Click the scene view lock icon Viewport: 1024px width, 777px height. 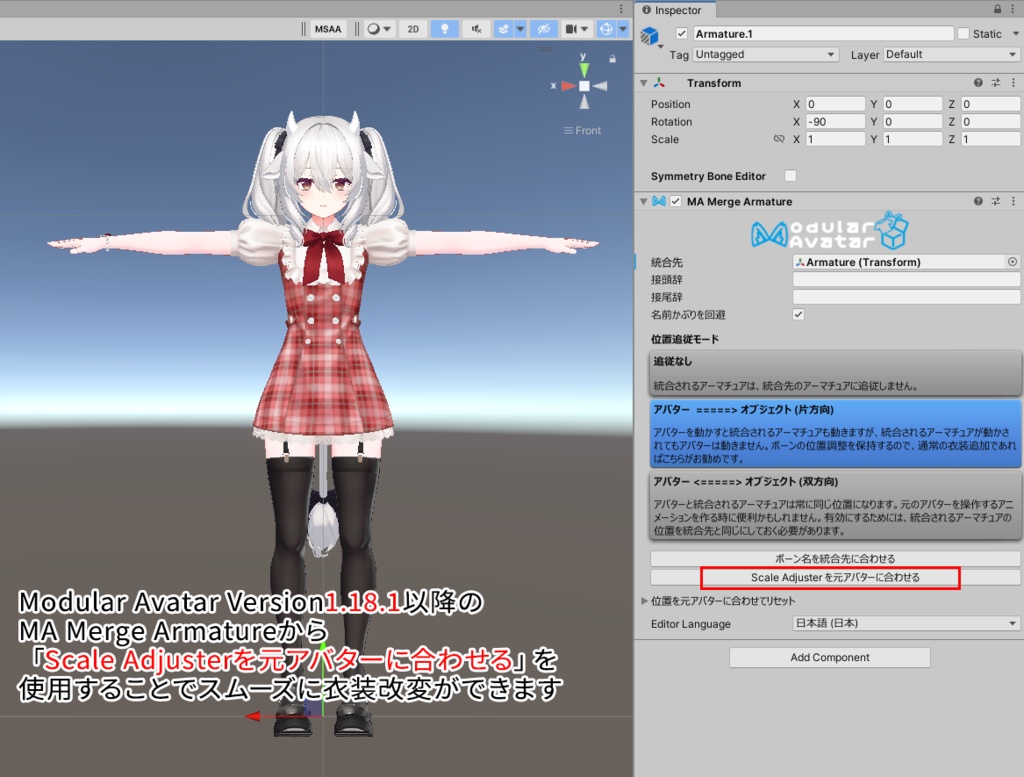[x=613, y=59]
